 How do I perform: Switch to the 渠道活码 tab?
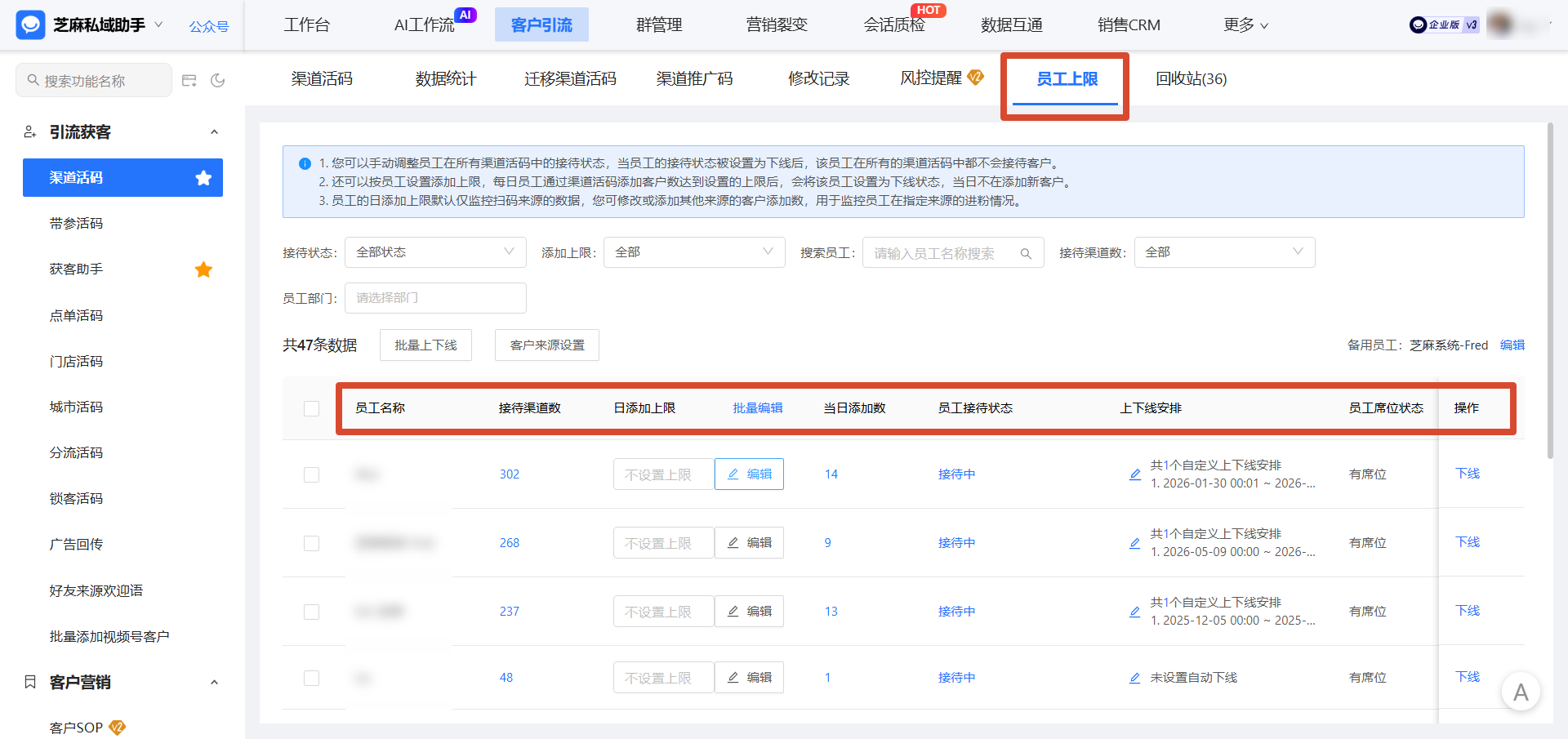pyautogui.click(x=322, y=78)
